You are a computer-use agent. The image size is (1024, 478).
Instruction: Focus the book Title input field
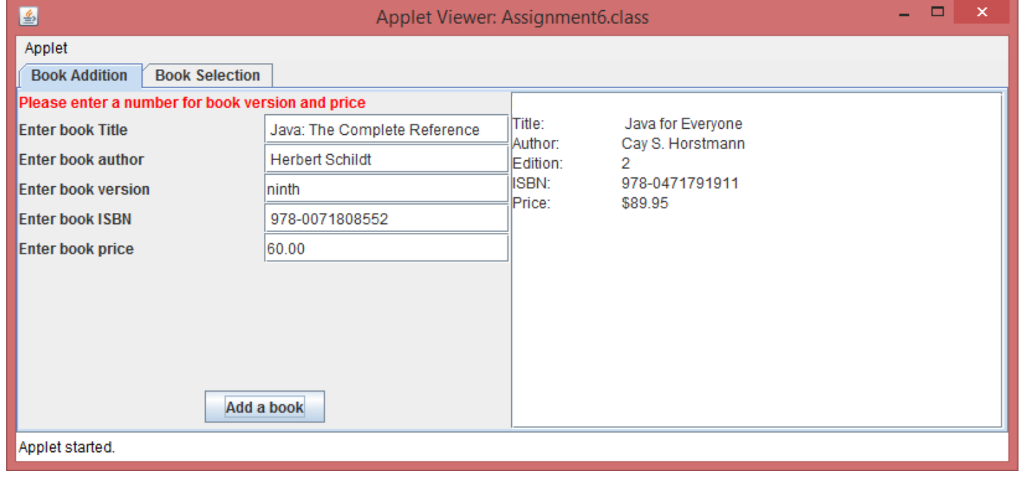pos(387,129)
